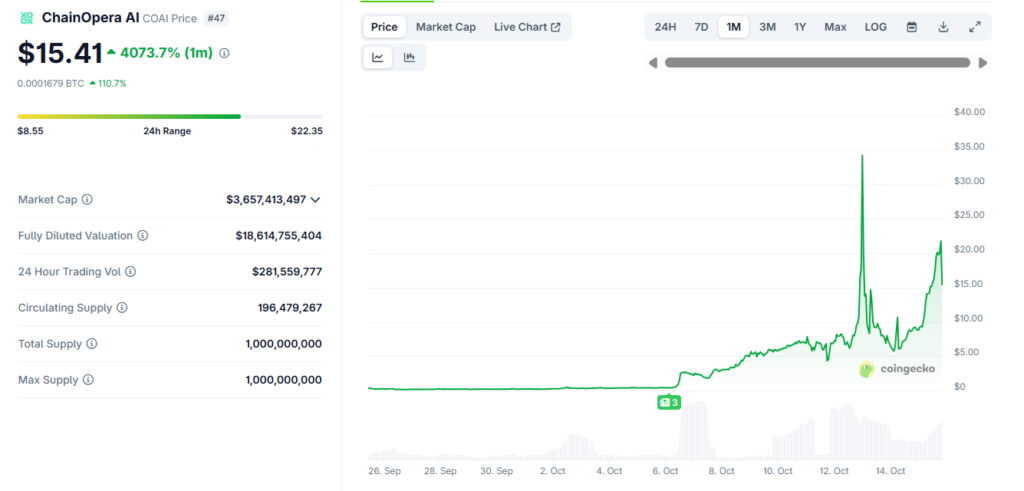Toggle LOG scale on chart

[x=876, y=27]
